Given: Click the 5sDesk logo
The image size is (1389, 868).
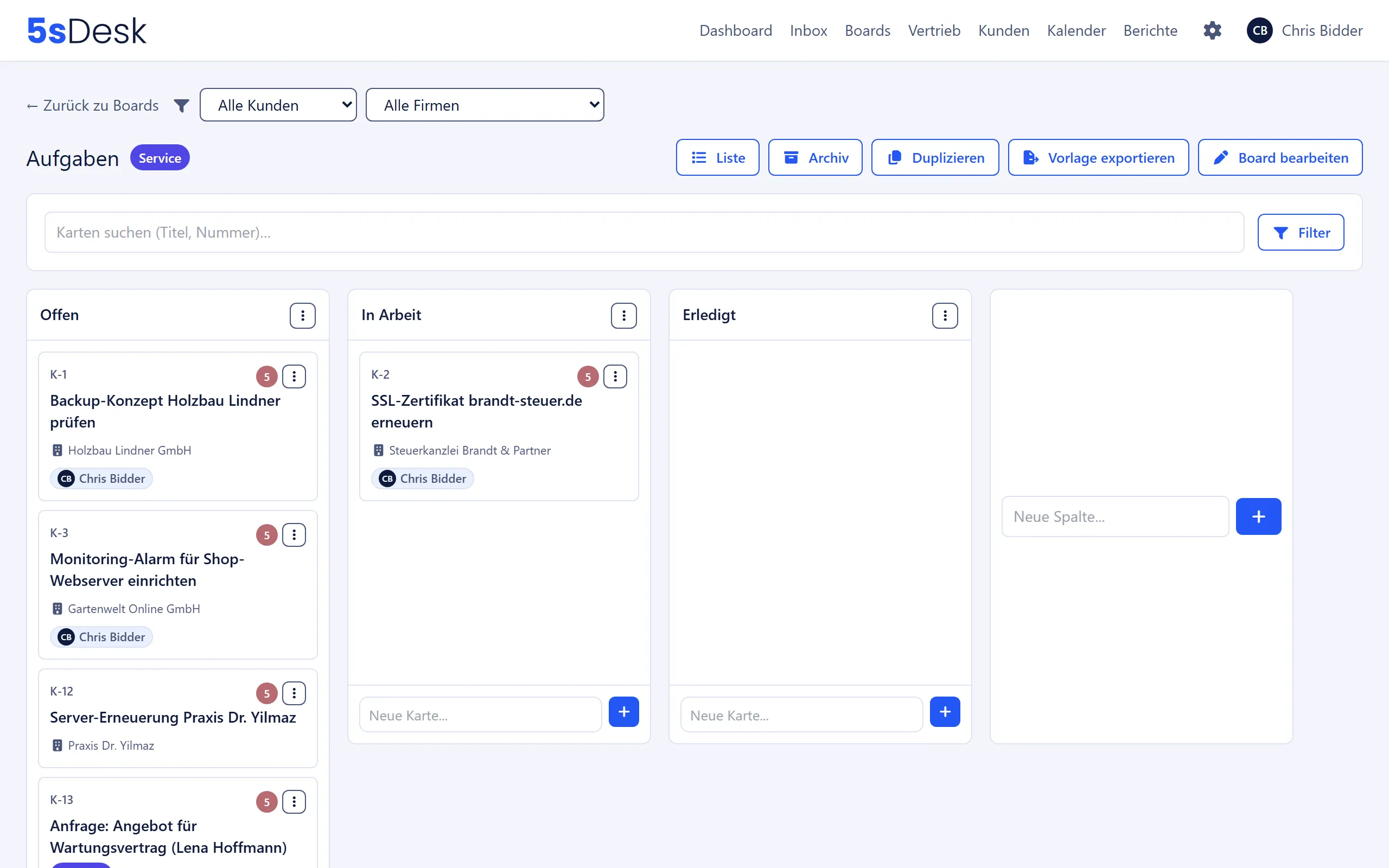Looking at the screenshot, I should [x=87, y=30].
